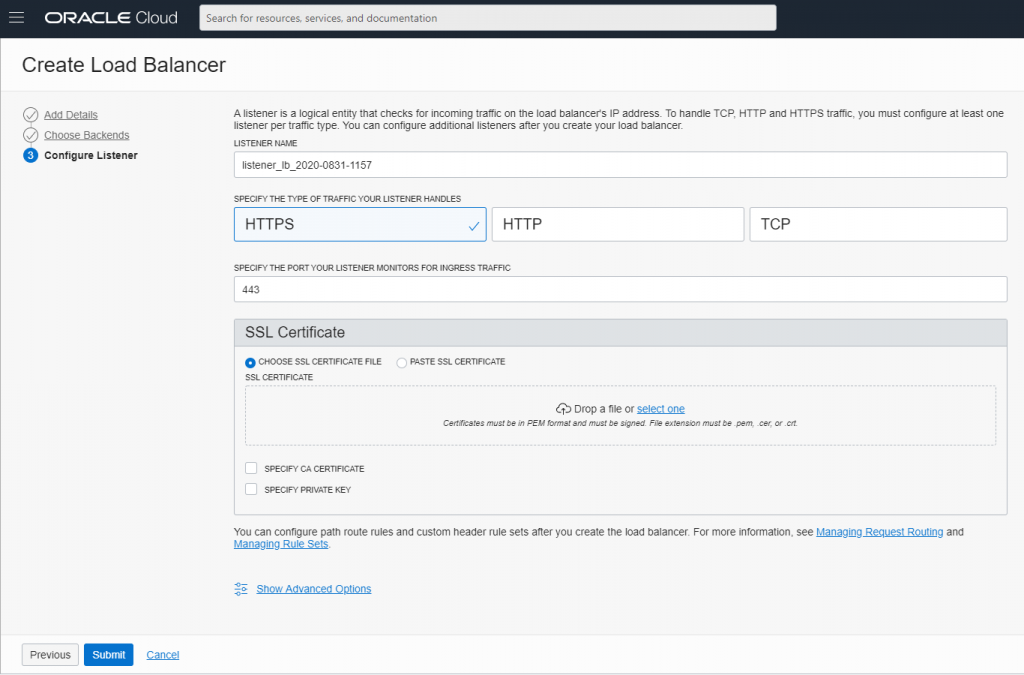The height and width of the screenshot is (675, 1024).
Task: Select the Configure Listener step label
Action: tap(91, 155)
